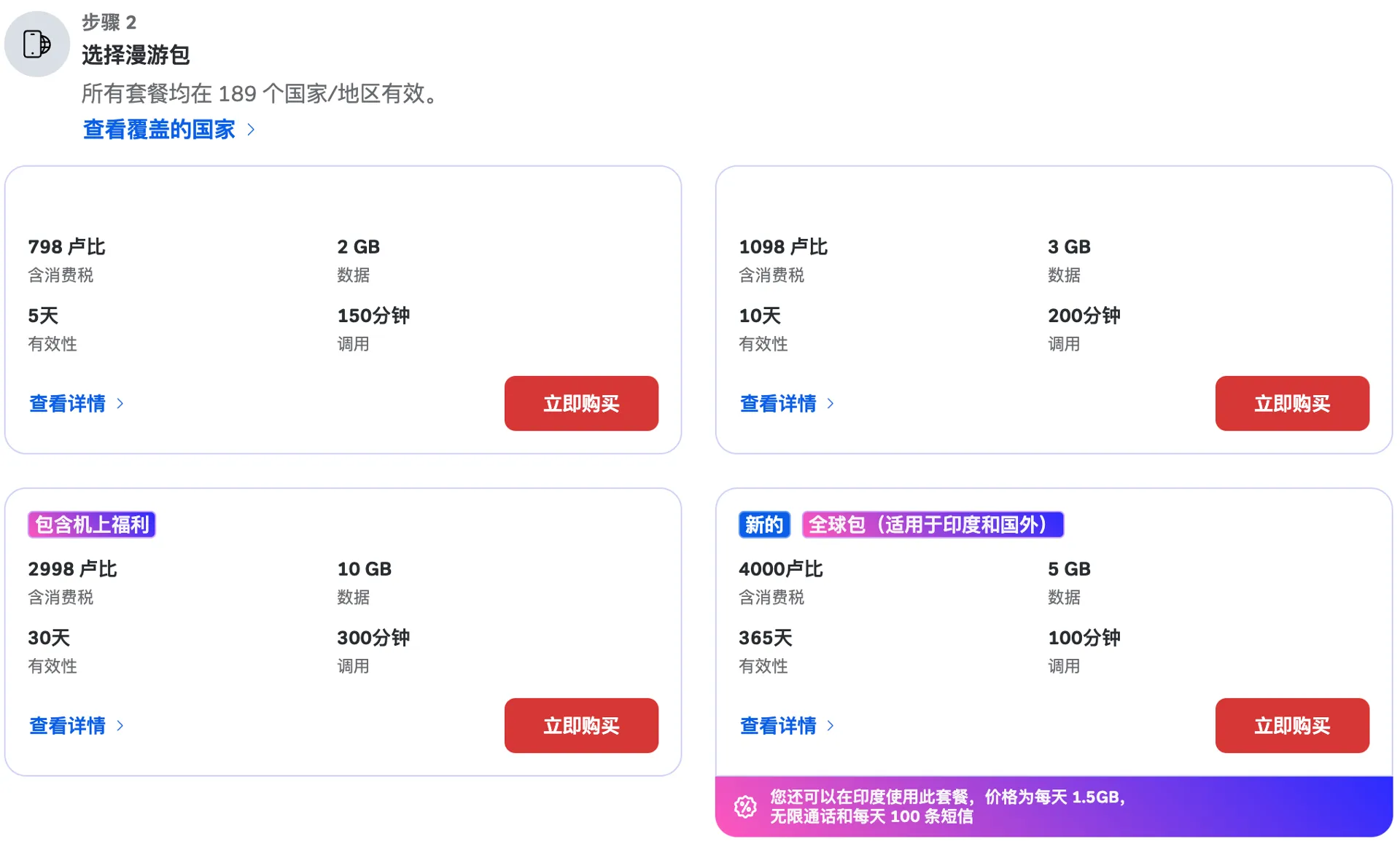Viewport: 1400px width, 844px height.
Task: Buy the 1098 卢比 10-day plan
Action: pos(1292,403)
